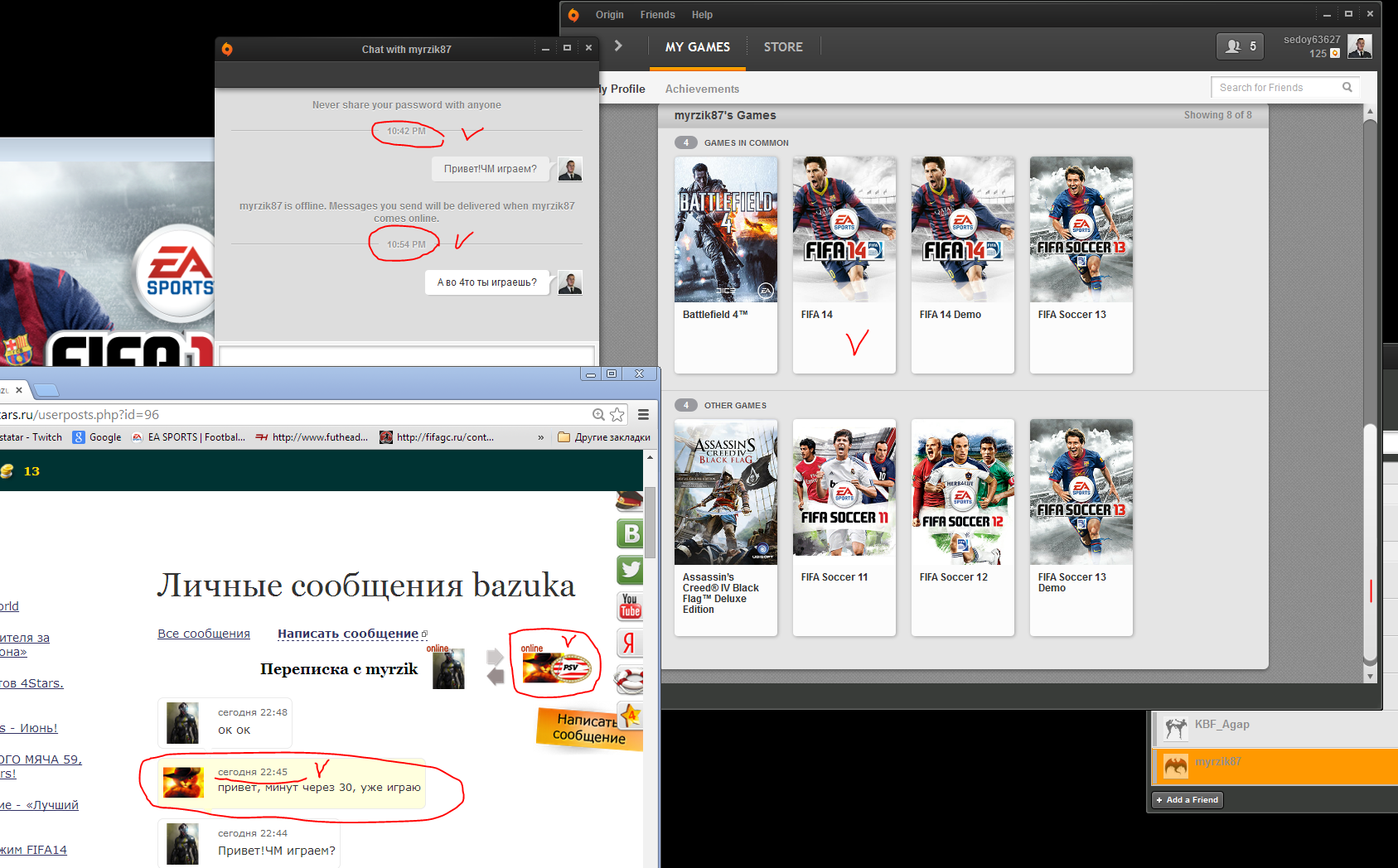Select the FIFA 14 Demo game tile

coord(963,265)
